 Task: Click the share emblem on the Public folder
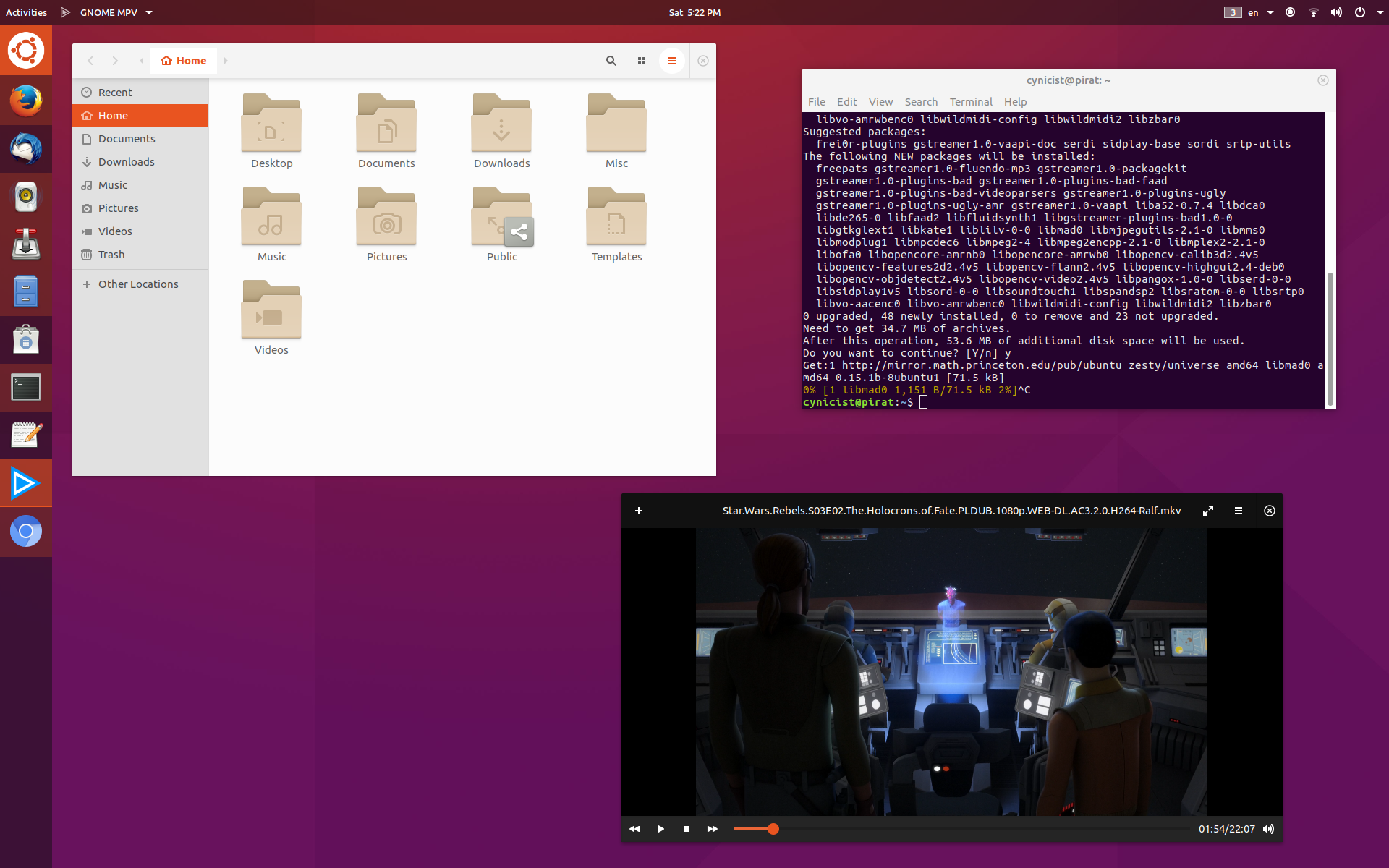[519, 231]
